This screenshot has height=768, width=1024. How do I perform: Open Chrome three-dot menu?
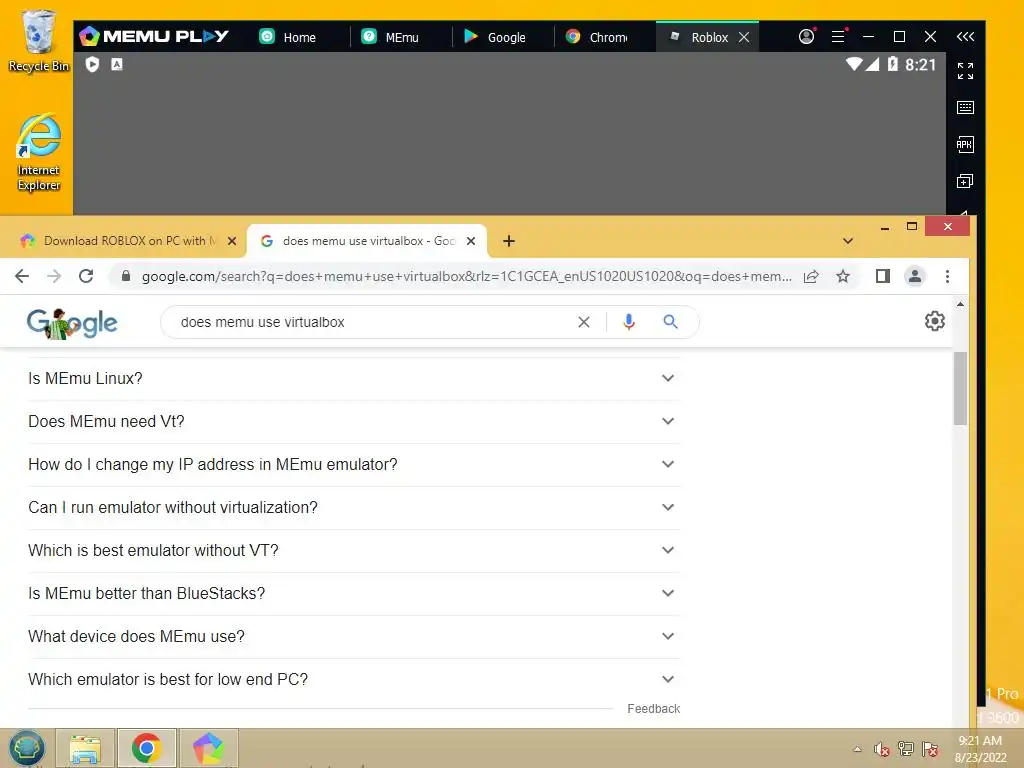[x=947, y=276]
